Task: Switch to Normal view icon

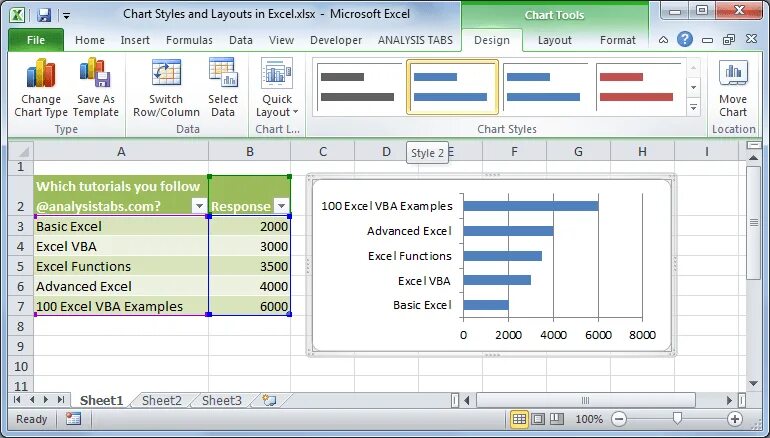Action: point(519,419)
